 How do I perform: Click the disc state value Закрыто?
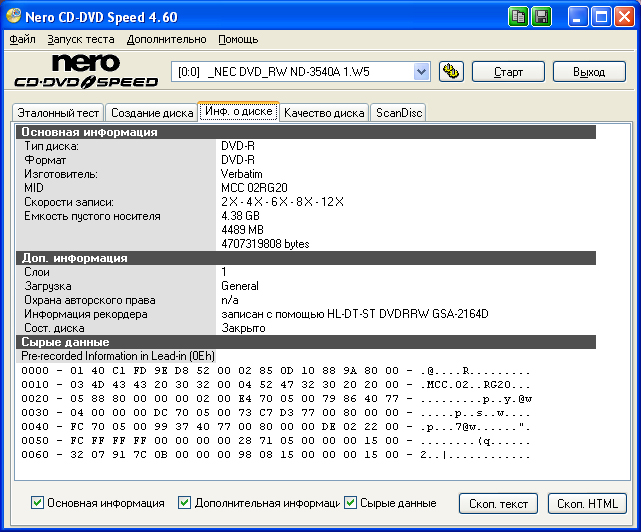coord(243,328)
